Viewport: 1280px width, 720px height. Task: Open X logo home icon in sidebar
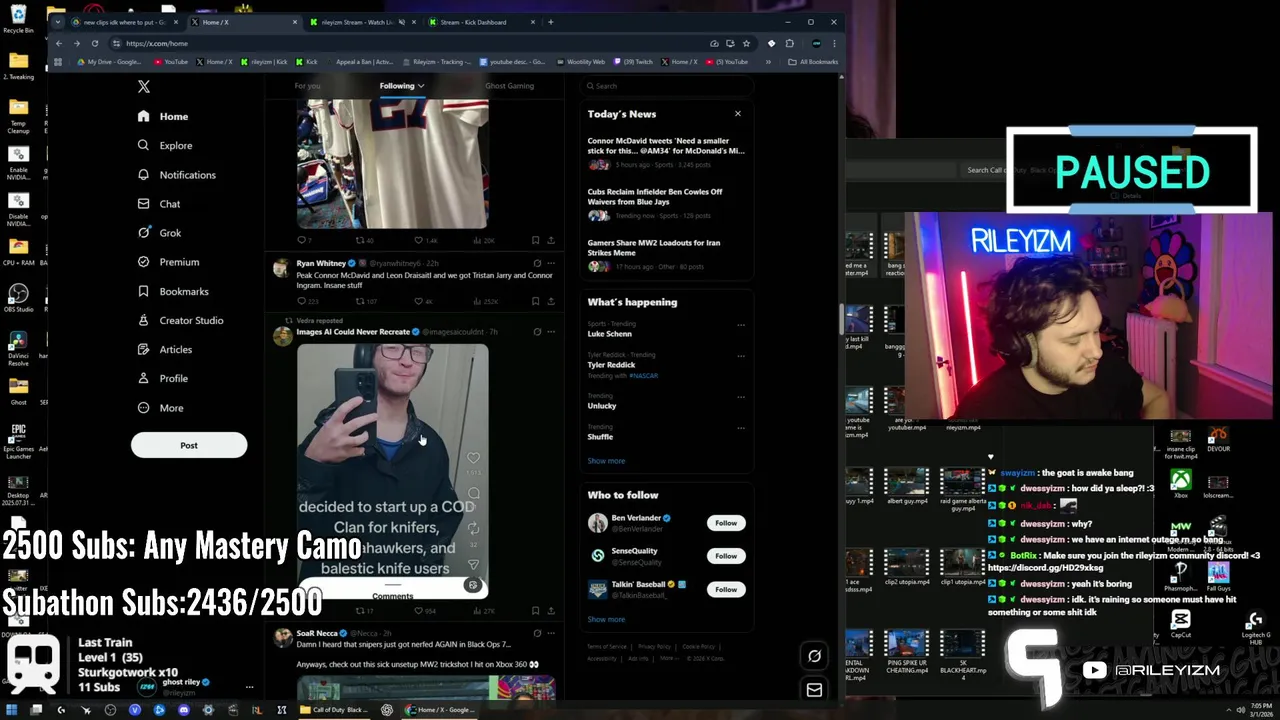click(144, 87)
